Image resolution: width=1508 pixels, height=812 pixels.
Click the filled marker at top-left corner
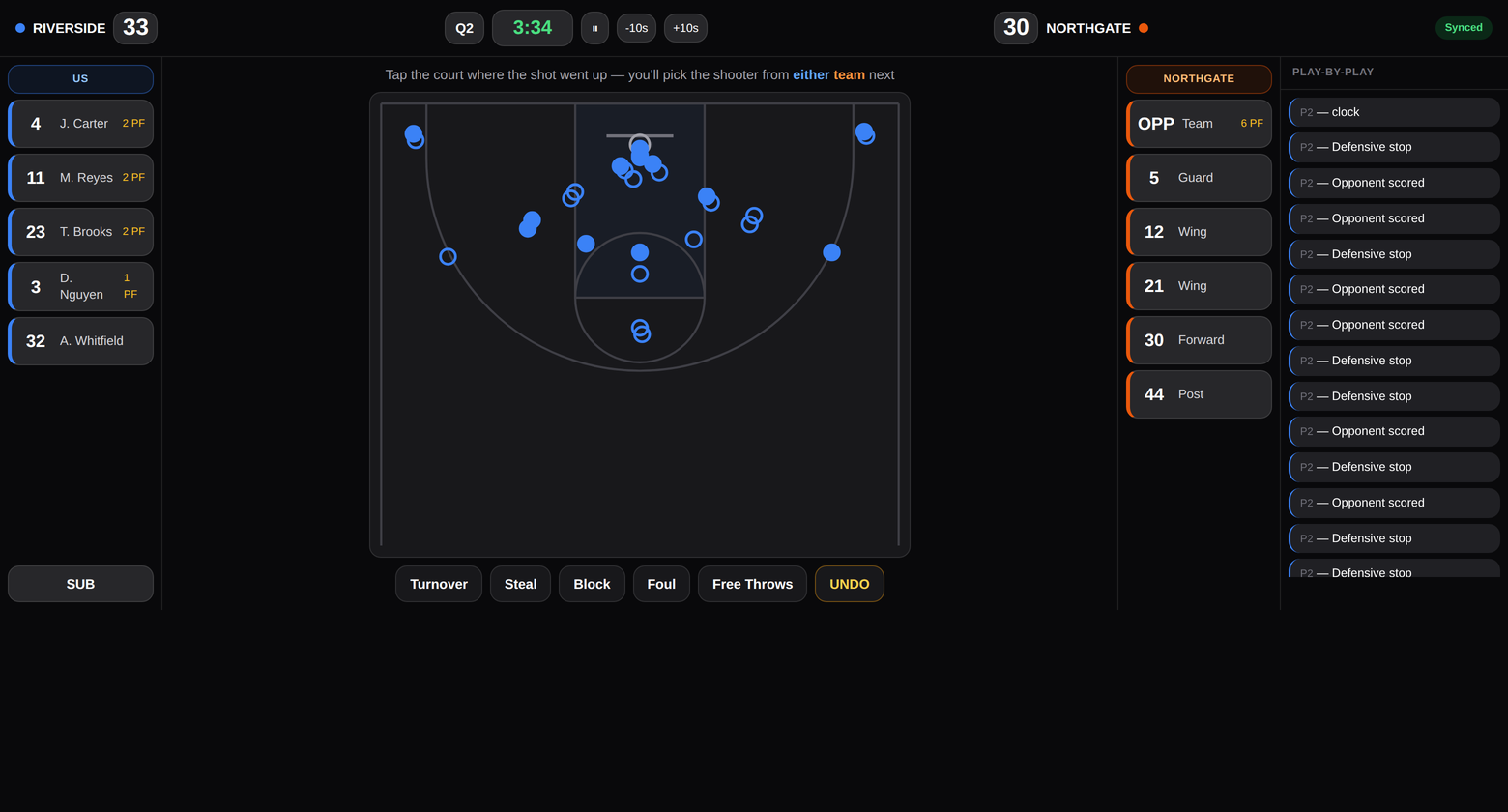coord(413,133)
